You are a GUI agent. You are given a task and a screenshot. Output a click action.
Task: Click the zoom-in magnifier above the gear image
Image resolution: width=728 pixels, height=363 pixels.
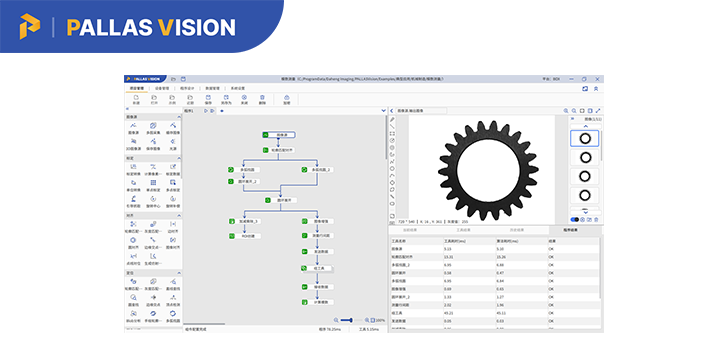(x=566, y=110)
